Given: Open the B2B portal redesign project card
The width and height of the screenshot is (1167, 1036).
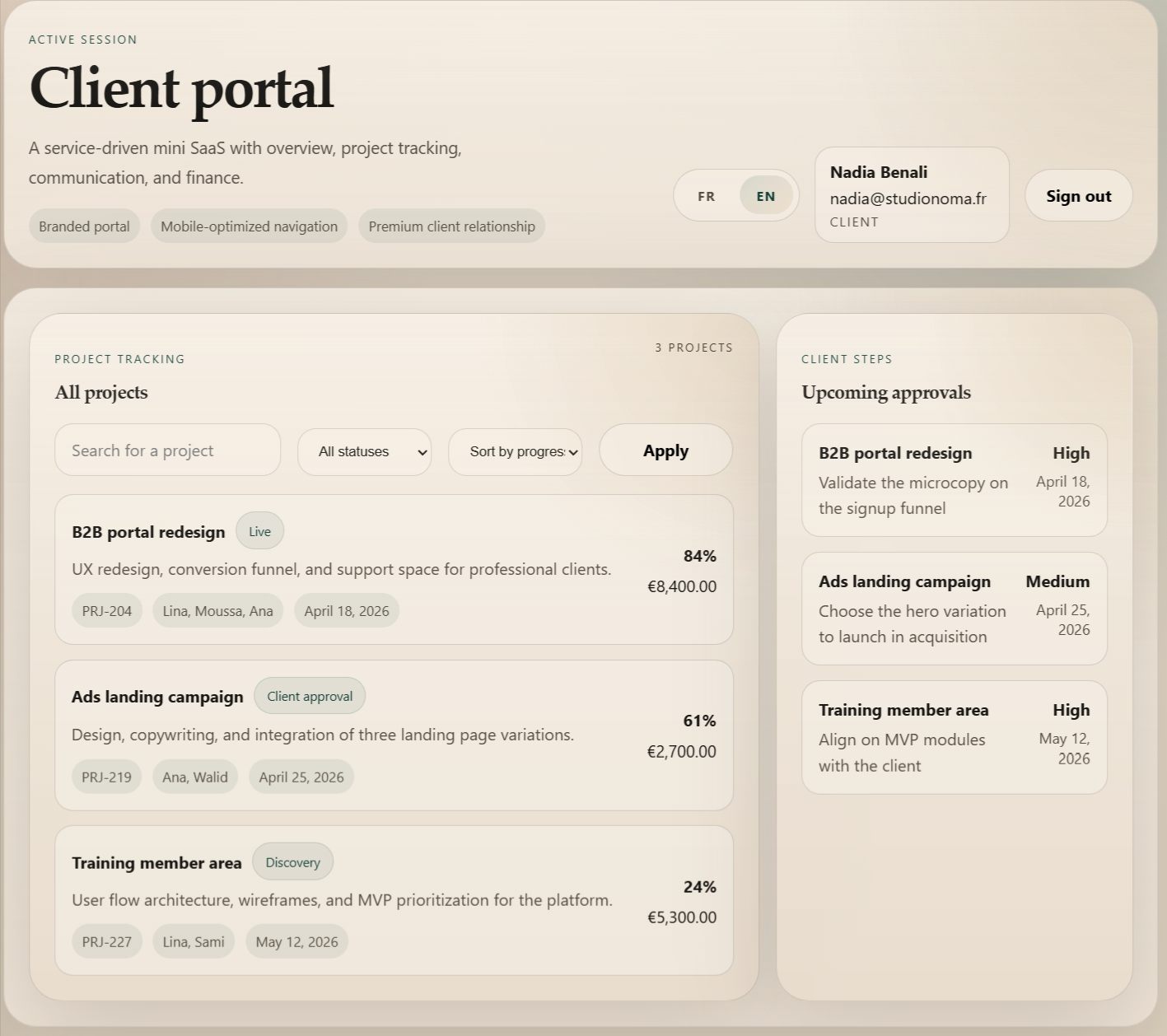Looking at the screenshot, I should (394, 569).
